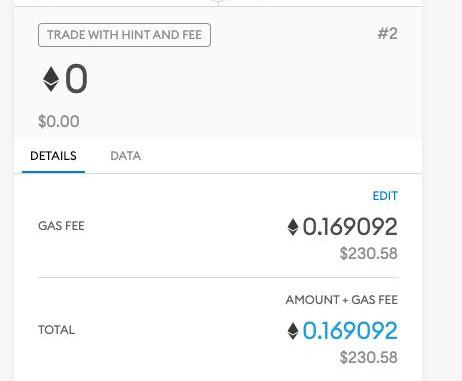Click the blue underline beneath DETAILS

click(x=53, y=172)
